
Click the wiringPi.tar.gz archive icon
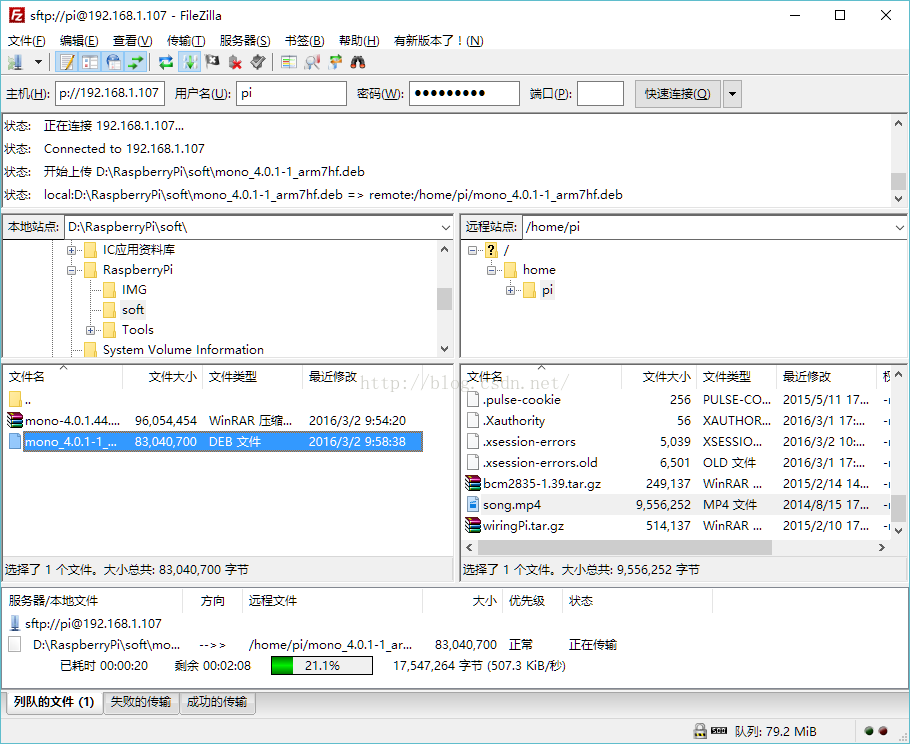(x=474, y=525)
